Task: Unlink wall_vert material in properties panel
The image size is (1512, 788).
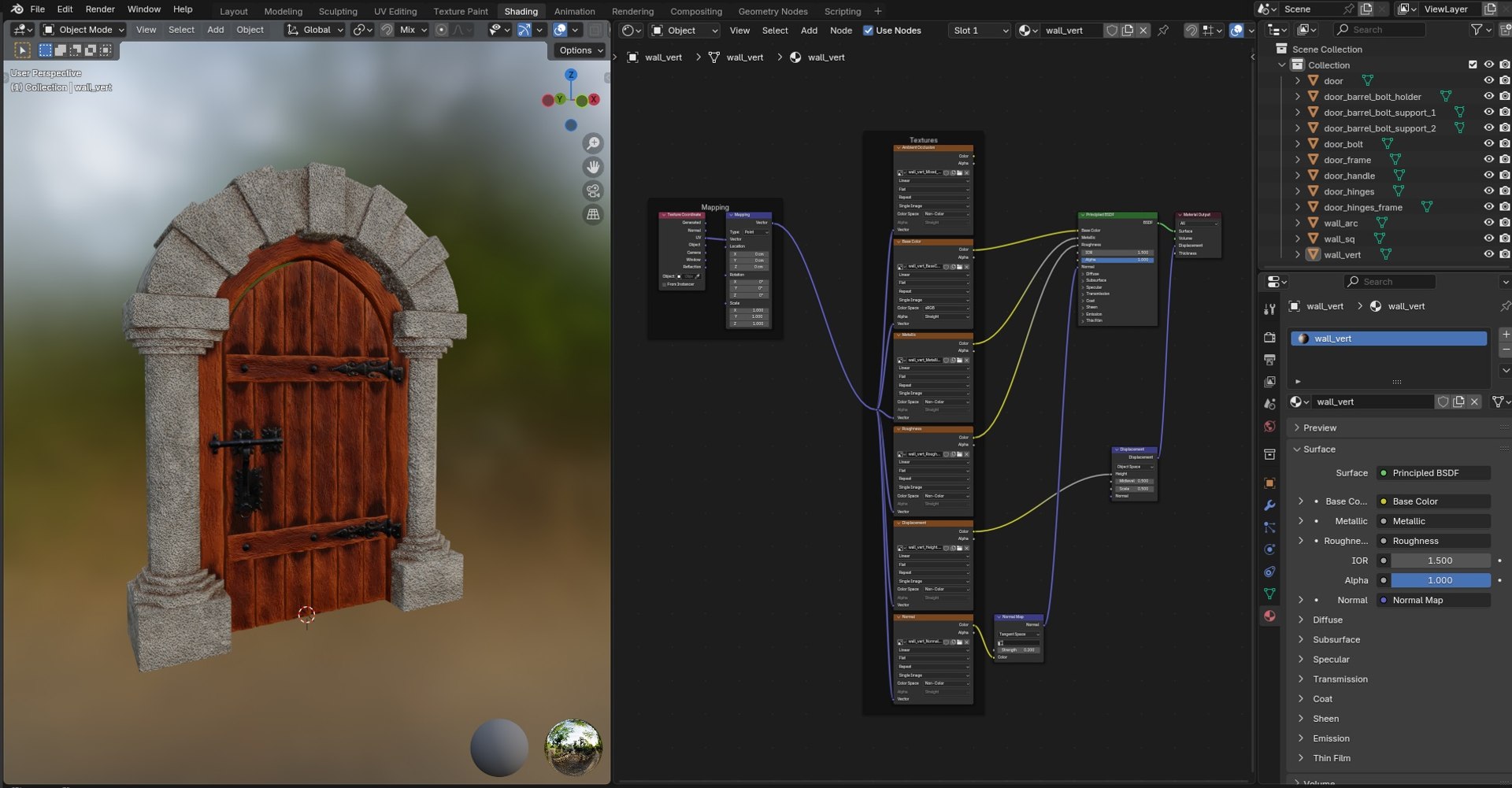Action: (x=1474, y=401)
